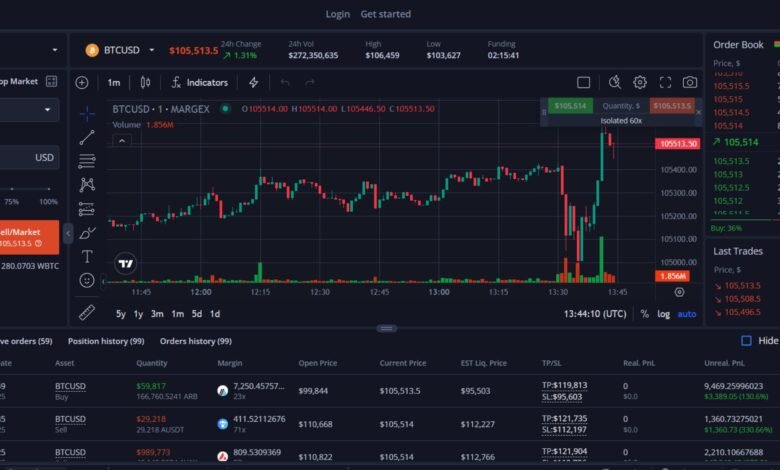Select the trend line drawing tool
The height and width of the screenshot is (470, 780).
click(x=87, y=138)
